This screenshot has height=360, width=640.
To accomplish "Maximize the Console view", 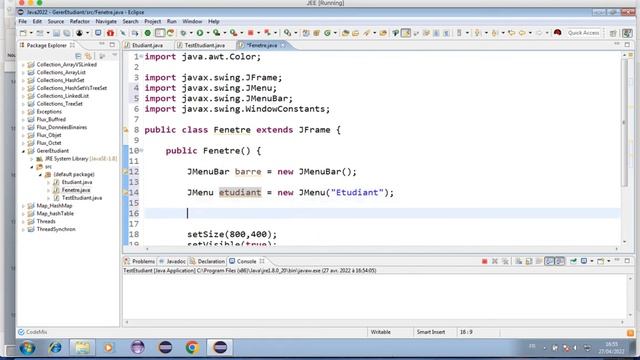I will (x=627, y=260).
